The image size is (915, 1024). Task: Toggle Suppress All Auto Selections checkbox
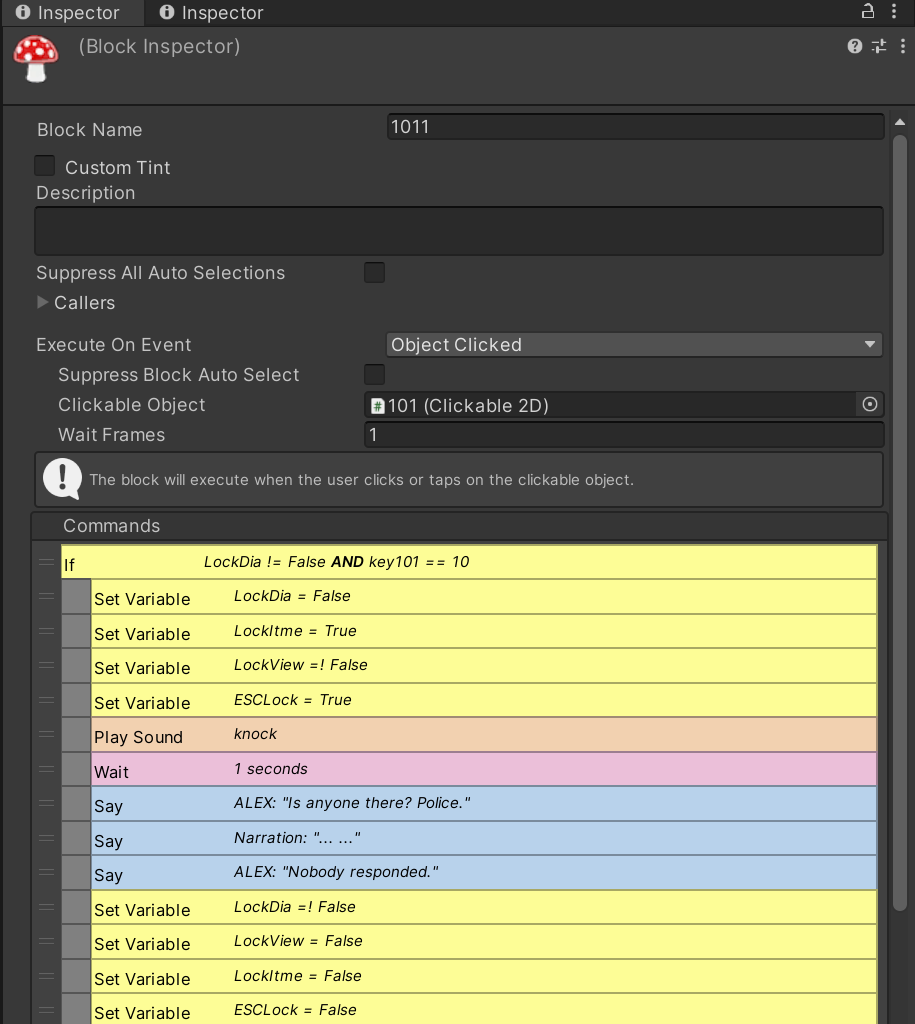coord(374,272)
